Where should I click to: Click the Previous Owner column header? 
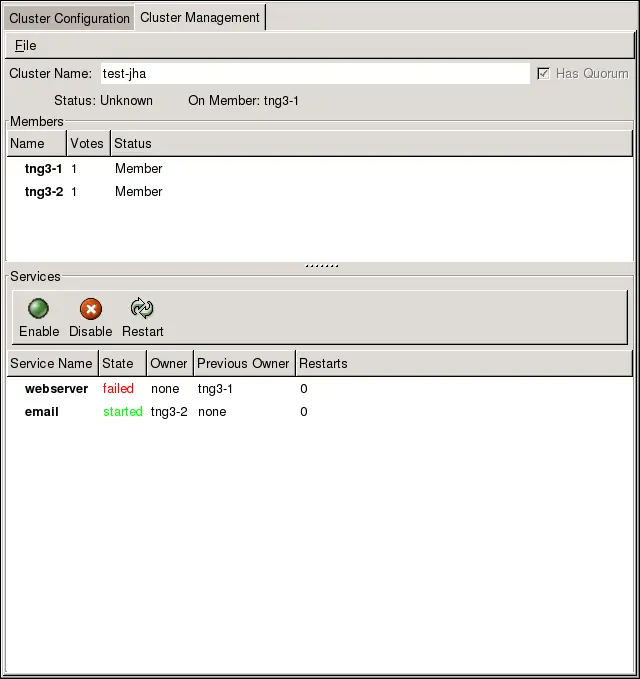click(x=244, y=363)
